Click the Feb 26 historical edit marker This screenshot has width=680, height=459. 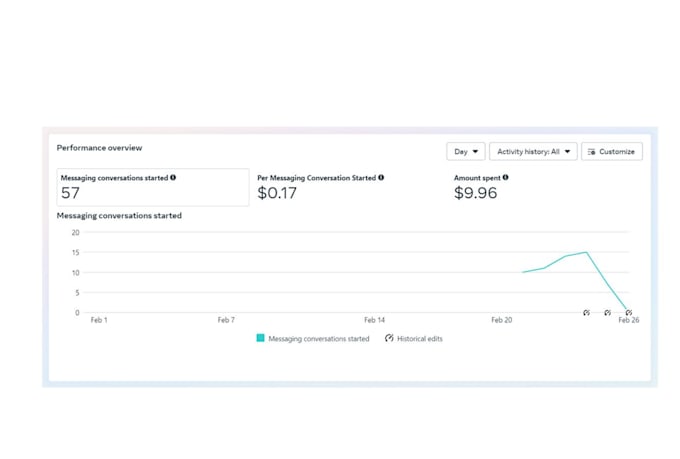629,312
